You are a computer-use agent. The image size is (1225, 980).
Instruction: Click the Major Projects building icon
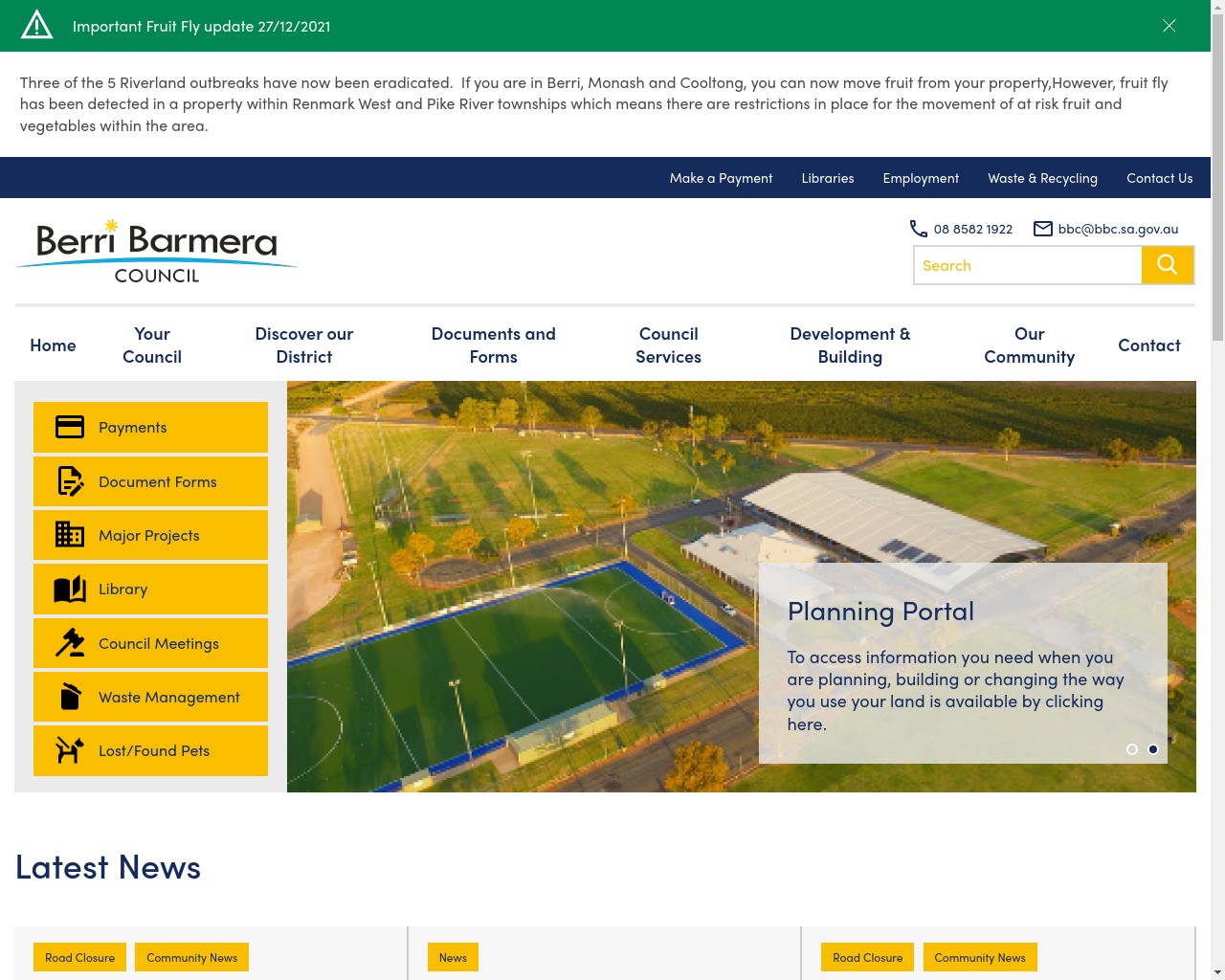70,535
